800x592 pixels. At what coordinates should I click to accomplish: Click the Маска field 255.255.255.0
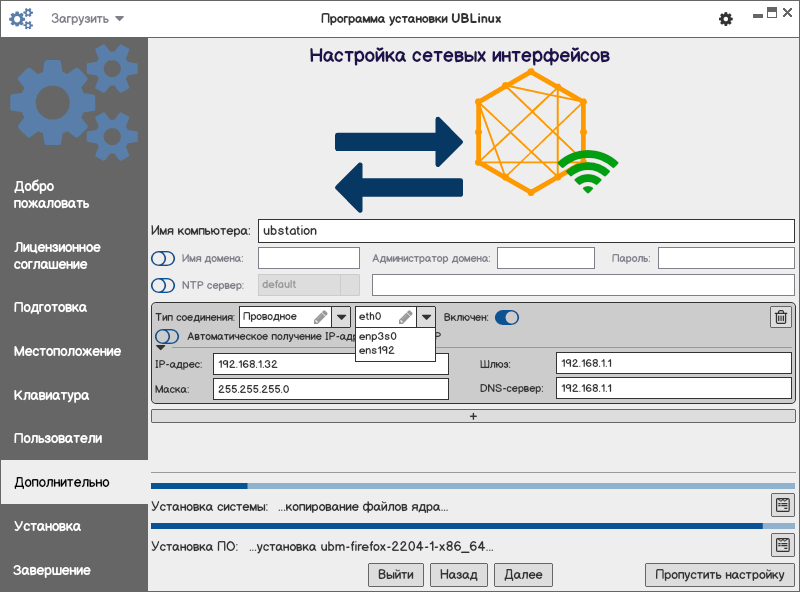click(331, 389)
